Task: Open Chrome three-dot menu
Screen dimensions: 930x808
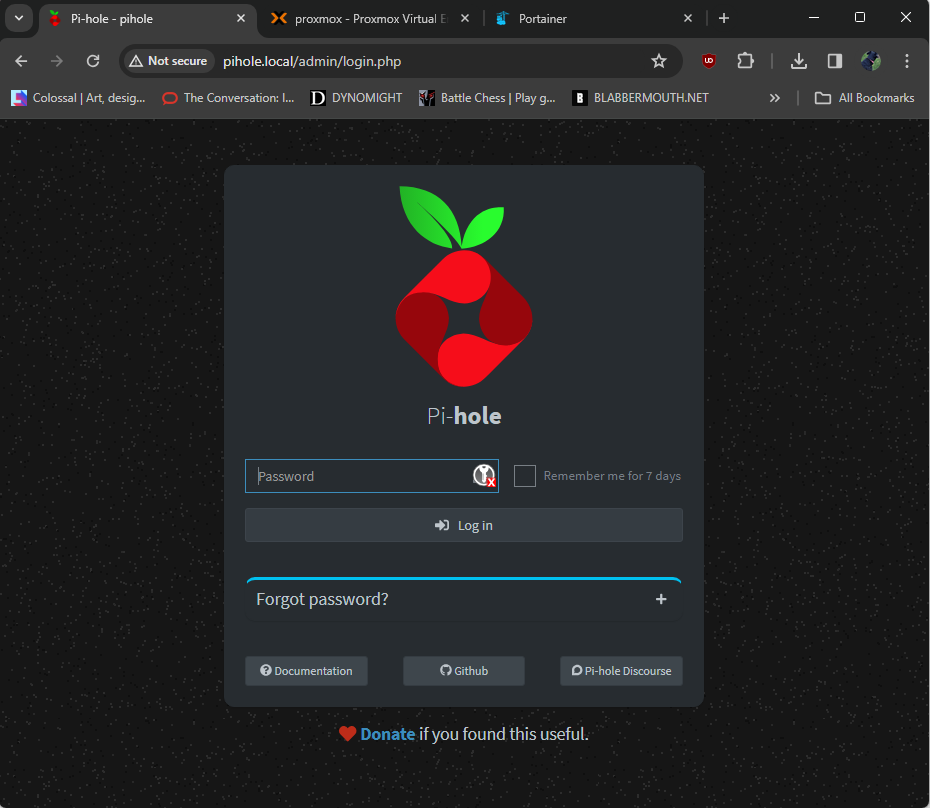Action: pos(907,61)
